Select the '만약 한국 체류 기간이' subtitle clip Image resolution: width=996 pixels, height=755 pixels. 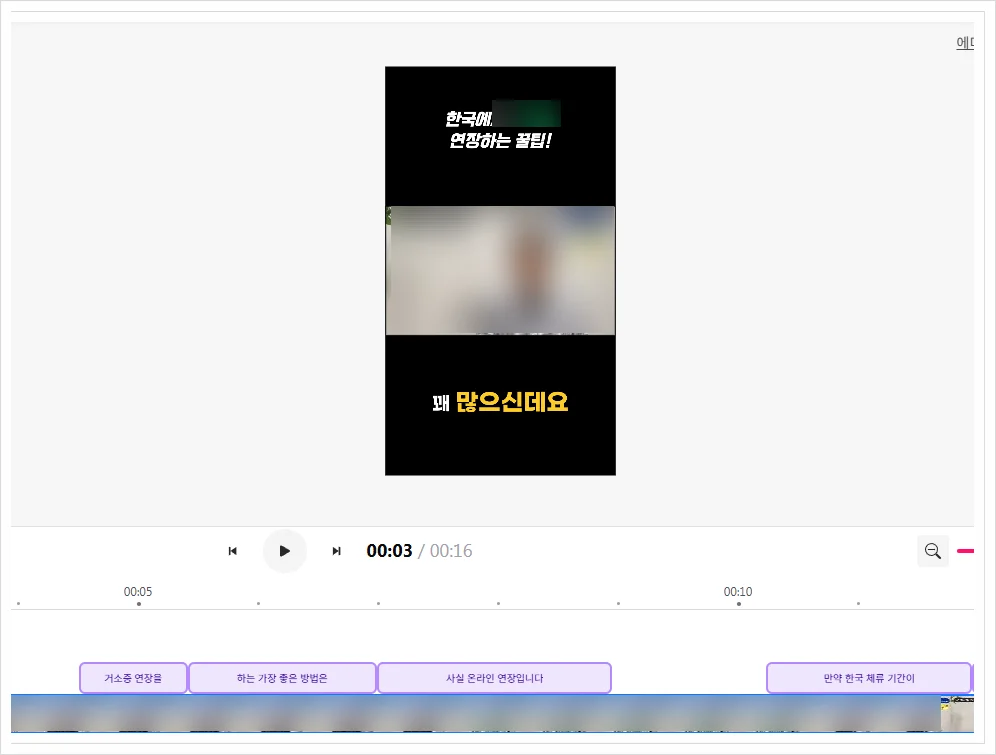tap(868, 678)
